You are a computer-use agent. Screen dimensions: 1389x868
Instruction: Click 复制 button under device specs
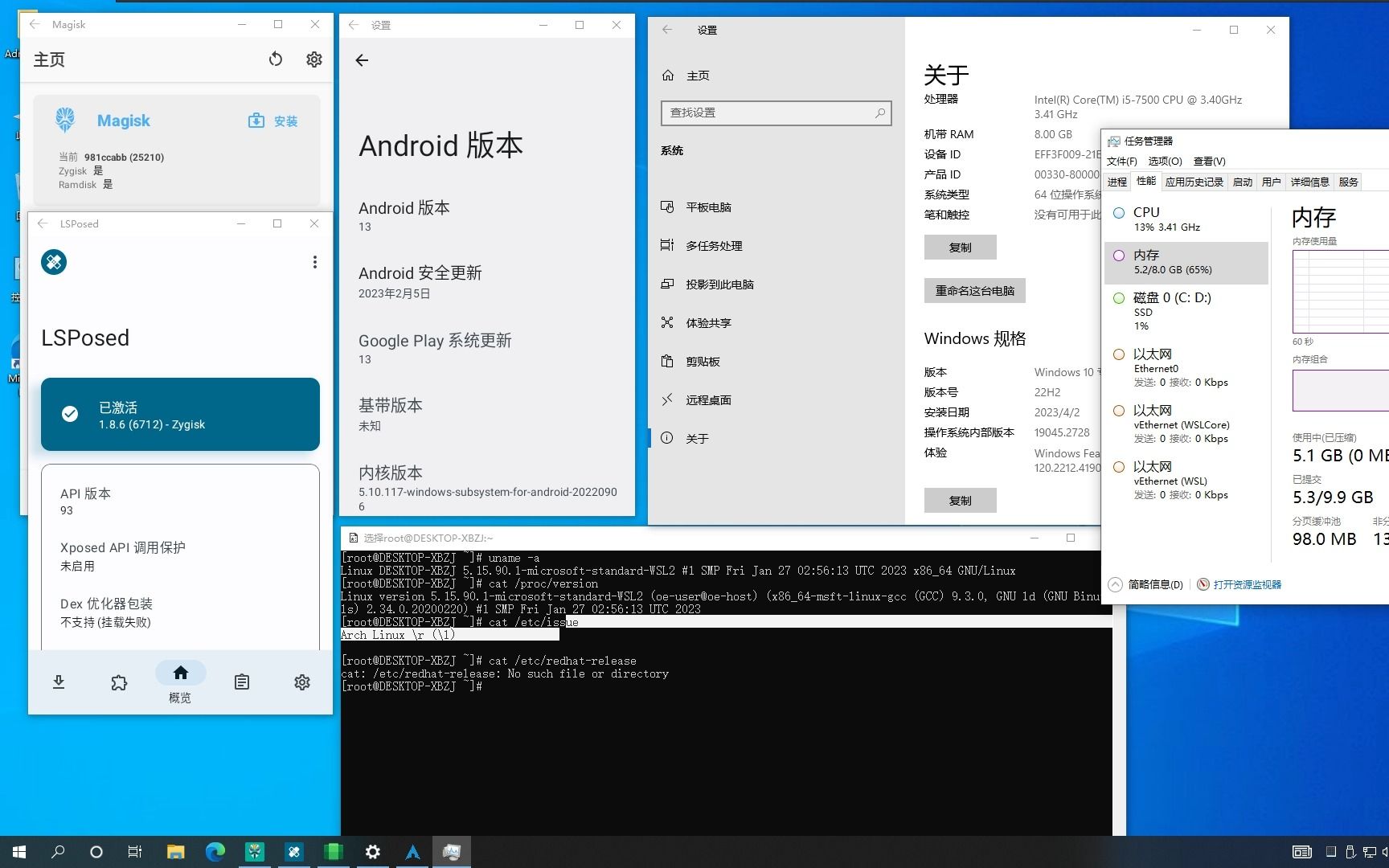point(961,248)
